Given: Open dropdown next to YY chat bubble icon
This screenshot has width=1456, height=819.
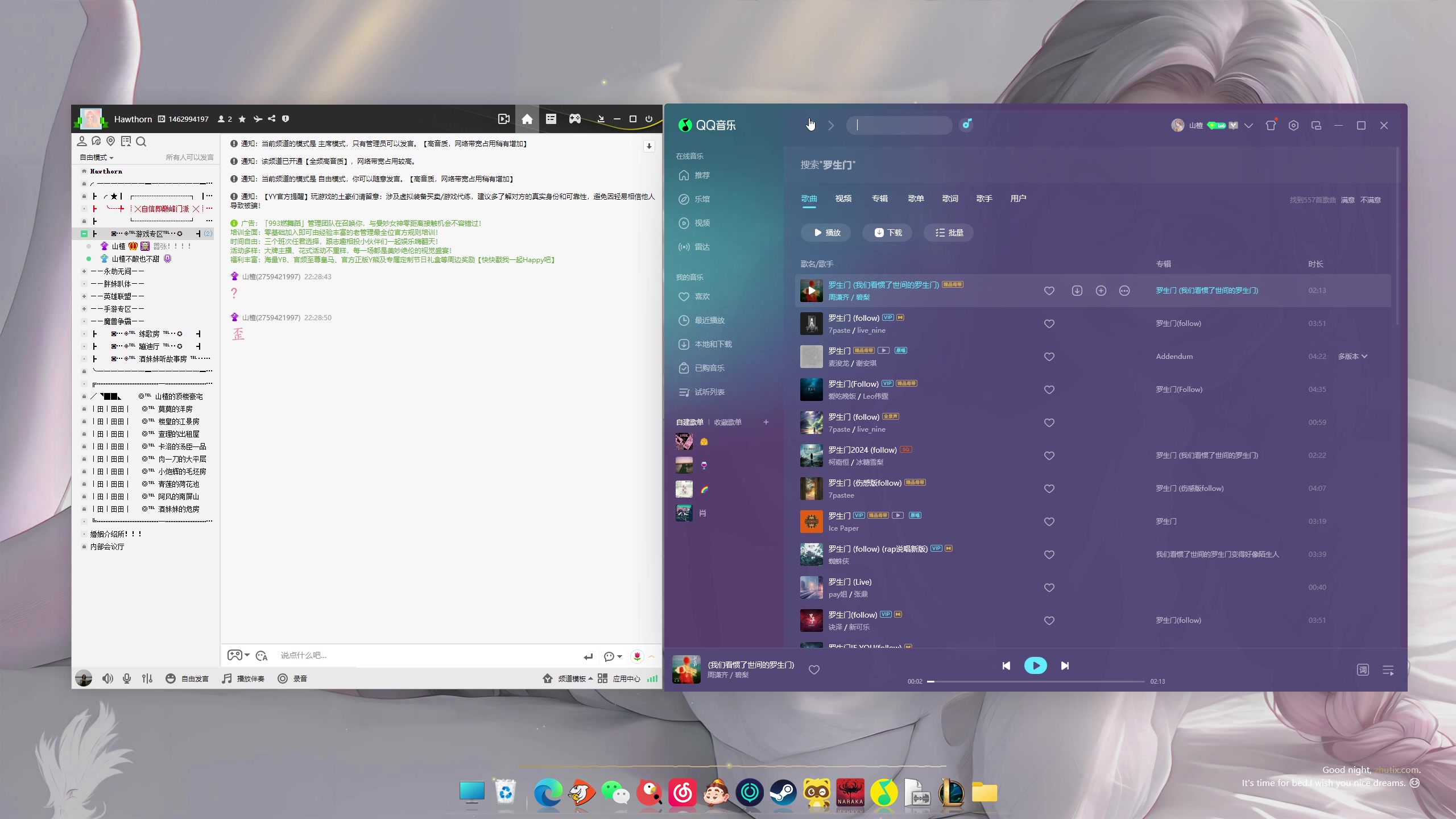Looking at the screenshot, I should [620, 656].
